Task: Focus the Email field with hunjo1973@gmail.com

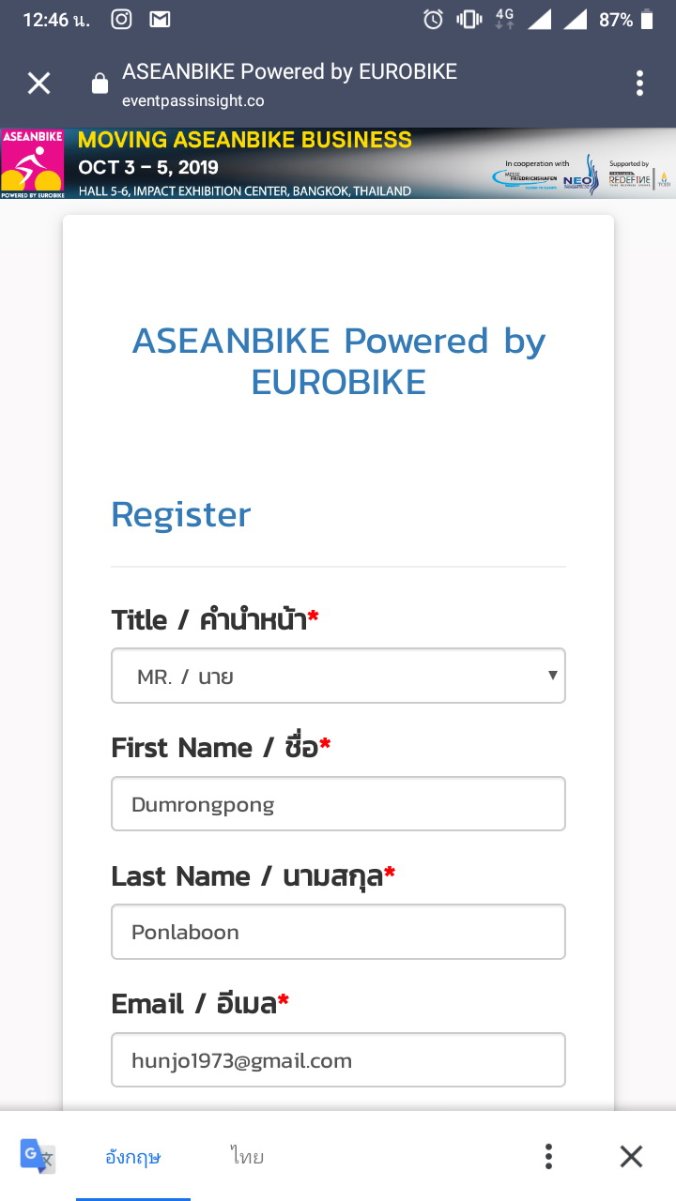Action: point(338,1060)
